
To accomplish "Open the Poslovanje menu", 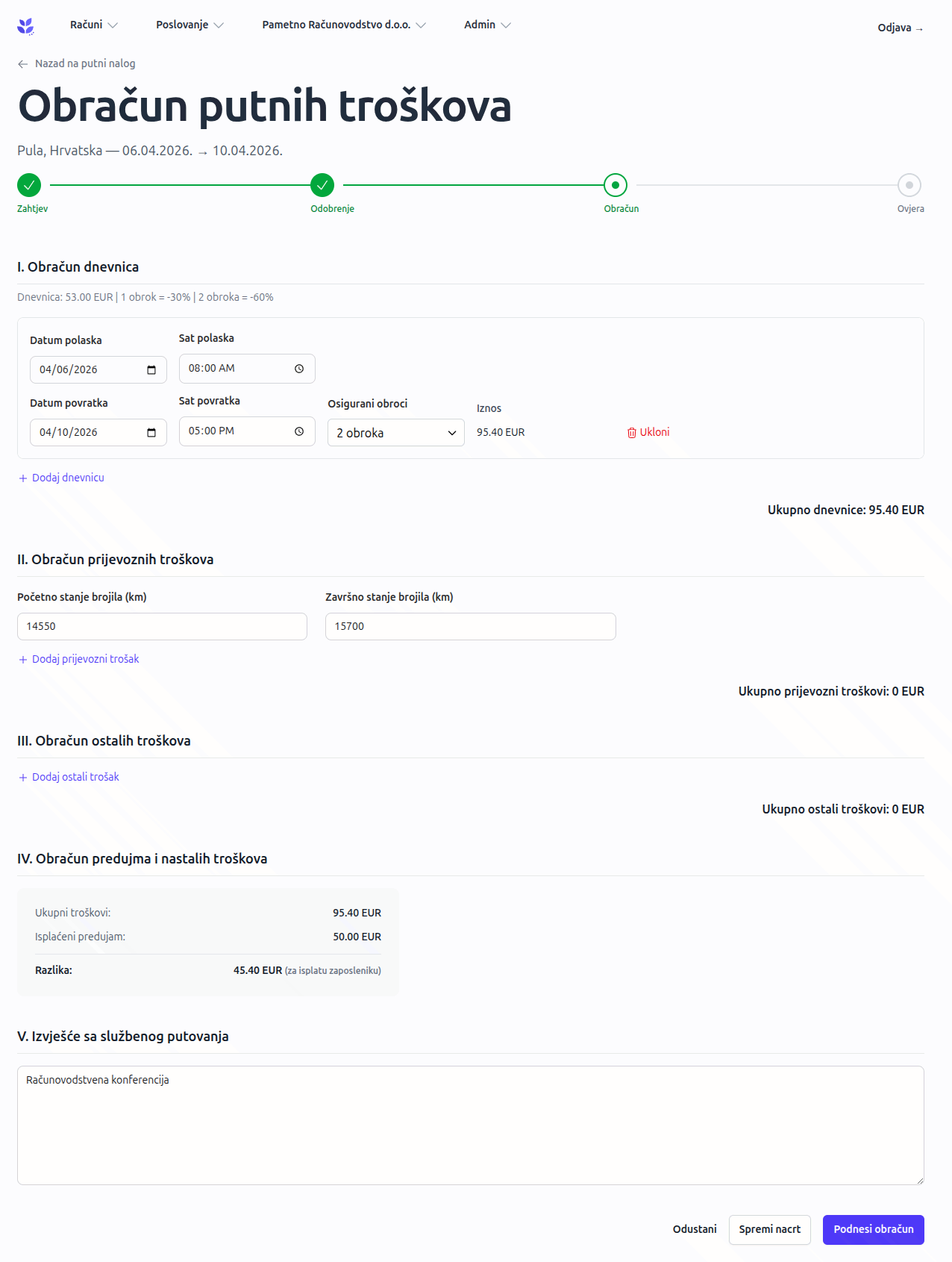I will [190, 25].
